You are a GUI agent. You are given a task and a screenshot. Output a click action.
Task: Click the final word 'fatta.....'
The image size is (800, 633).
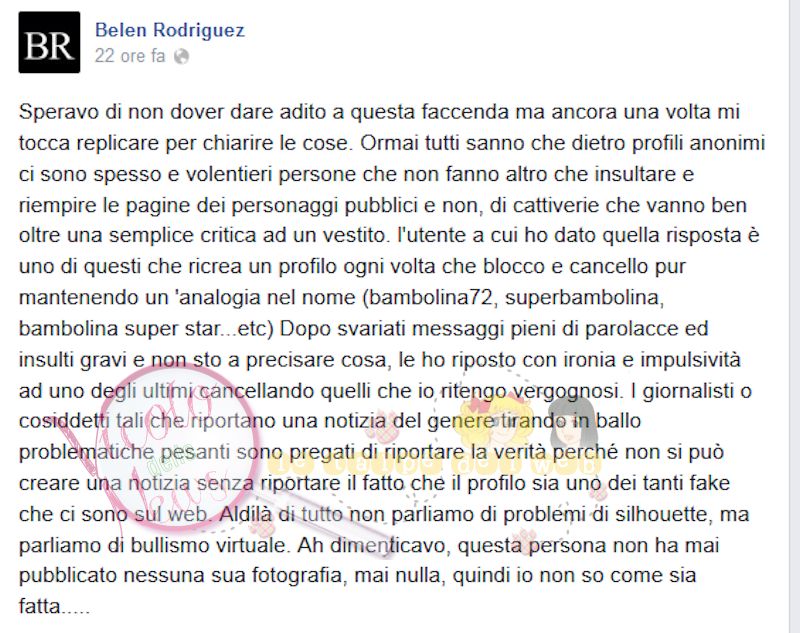pyautogui.click(x=55, y=607)
